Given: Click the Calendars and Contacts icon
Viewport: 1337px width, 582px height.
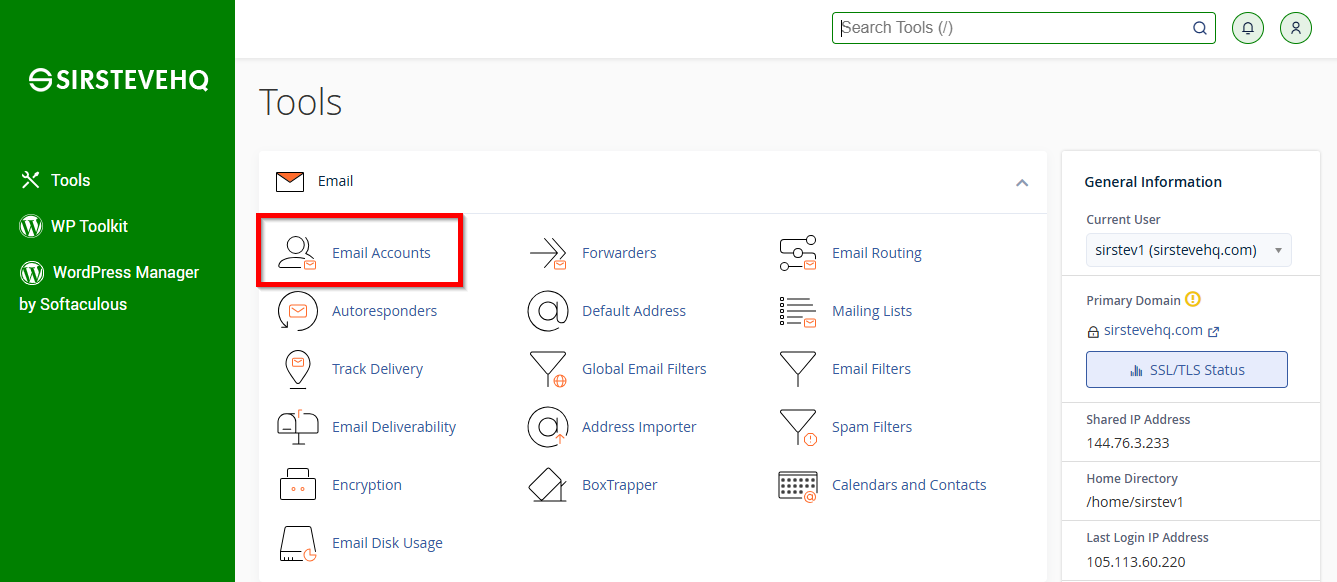Looking at the screenshot, I should (797, 485).
